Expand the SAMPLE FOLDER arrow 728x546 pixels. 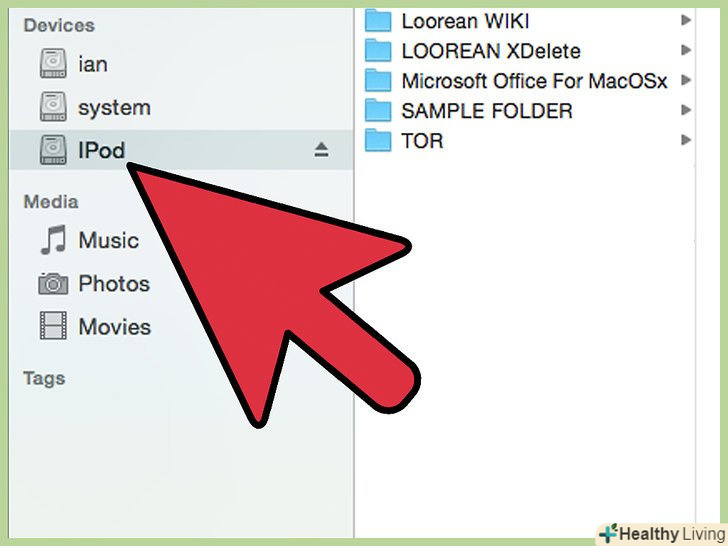pyautogui.click(x=686, y=110)
